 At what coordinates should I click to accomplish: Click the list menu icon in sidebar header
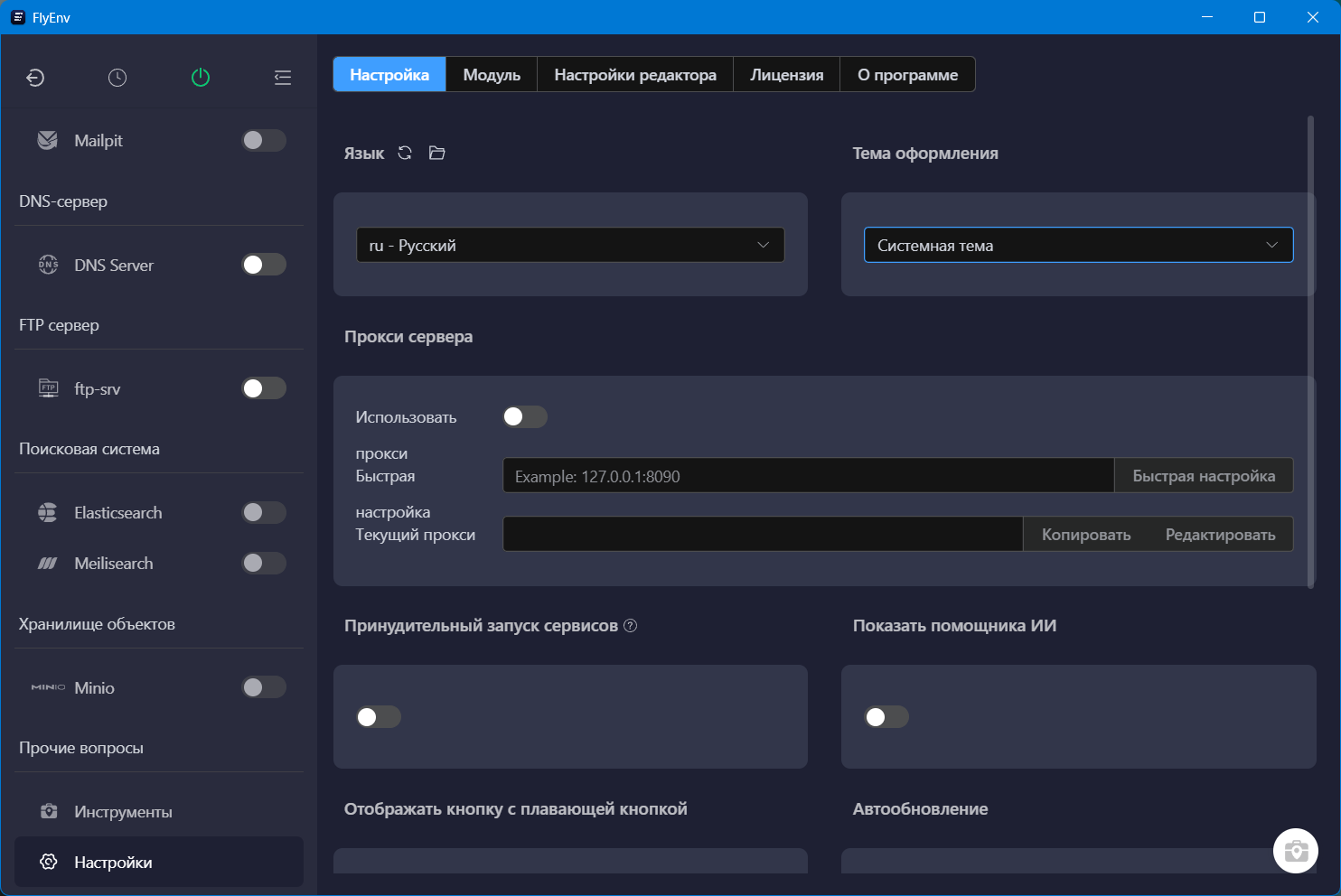tap(283, 78)
